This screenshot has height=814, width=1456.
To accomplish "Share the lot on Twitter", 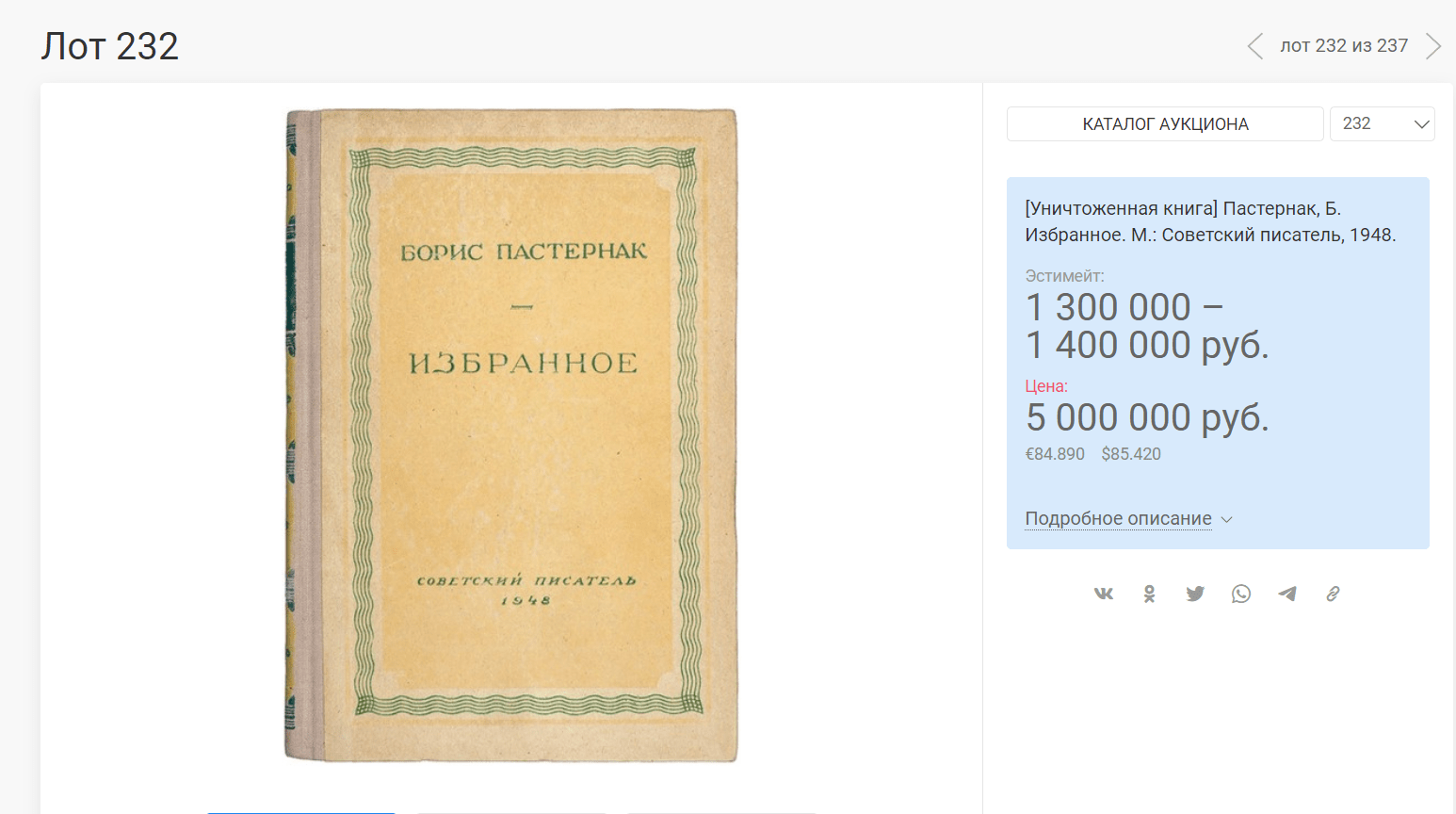I will pyautogui.click(x=1195, y=594).
